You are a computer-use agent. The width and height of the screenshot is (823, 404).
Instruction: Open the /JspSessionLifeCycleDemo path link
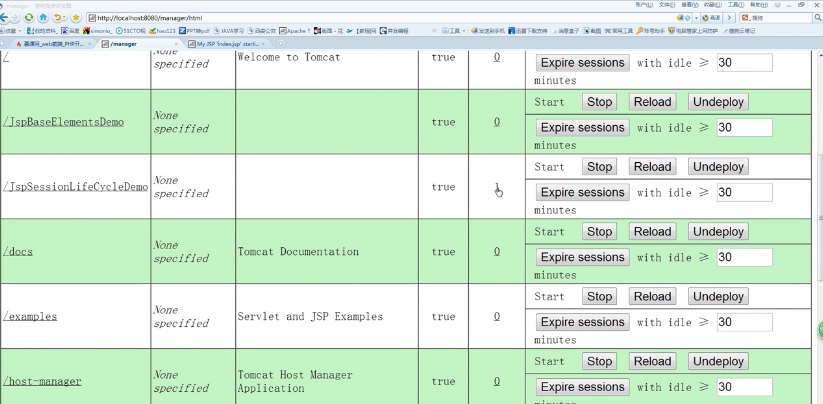76,187
